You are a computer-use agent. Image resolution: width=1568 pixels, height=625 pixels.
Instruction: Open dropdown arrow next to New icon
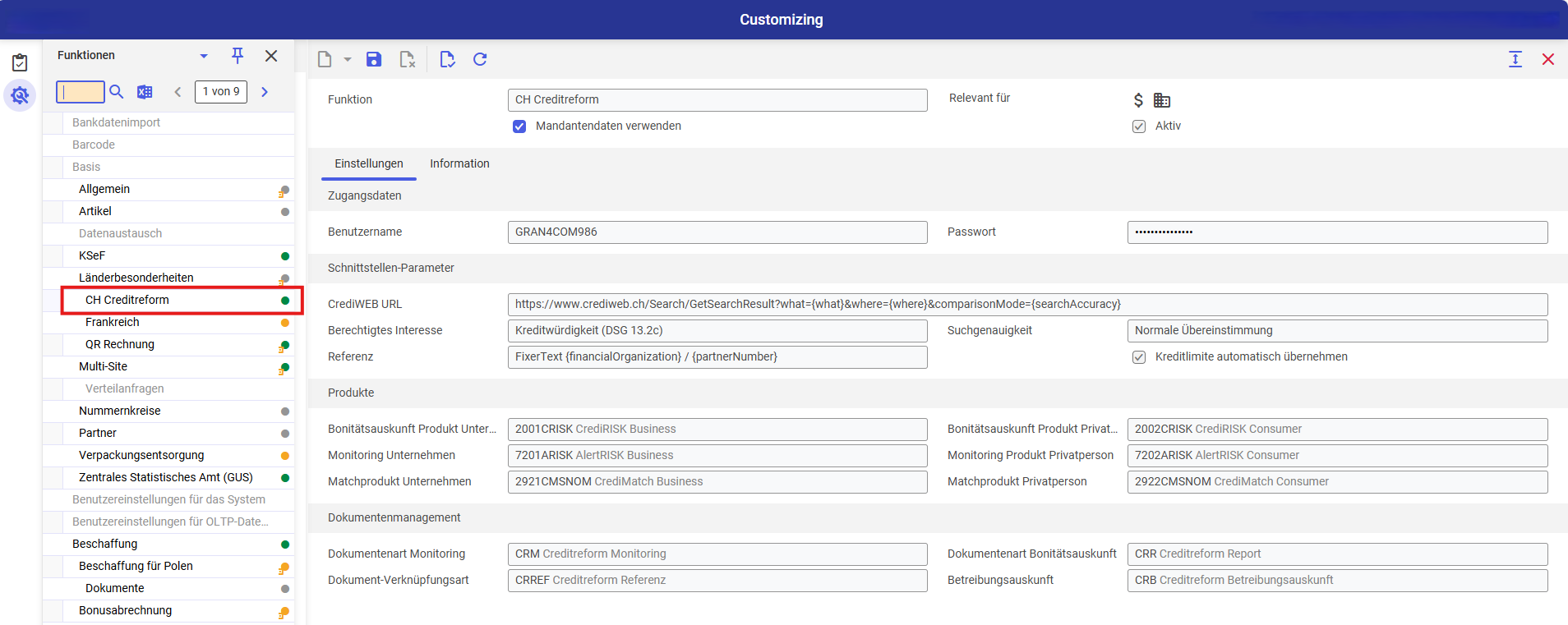[x=348, y=59]
